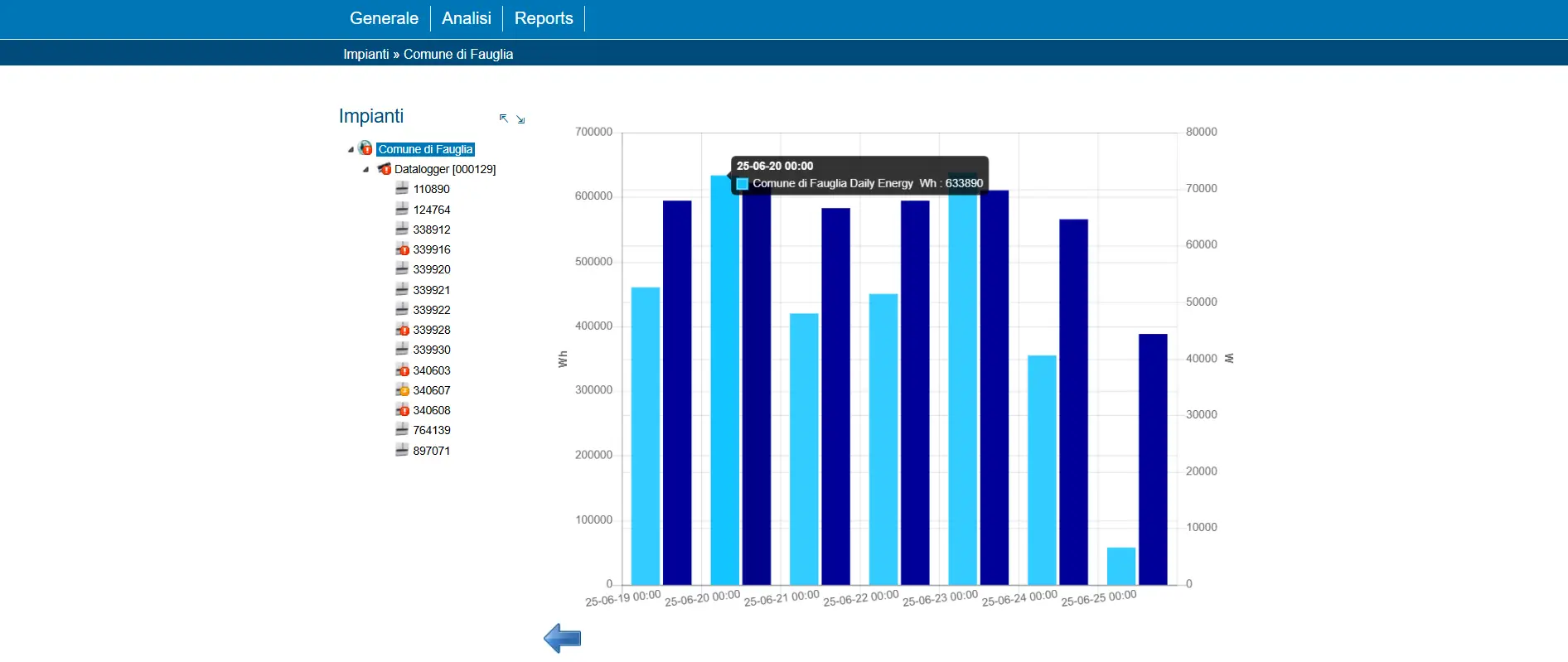Open the Generale menu
The width and height of the screenshot is (1568, 662).
click(384, 18)
